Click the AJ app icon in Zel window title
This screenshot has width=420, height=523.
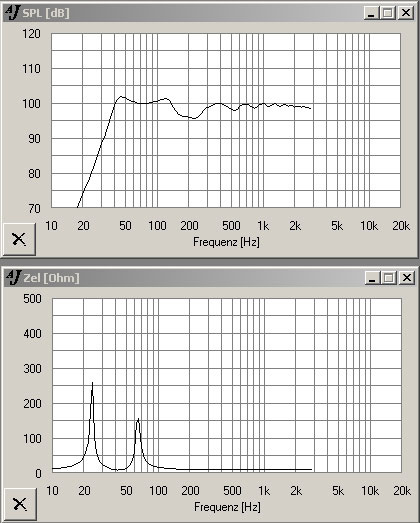pyautogui.click(x=14, y=278)
